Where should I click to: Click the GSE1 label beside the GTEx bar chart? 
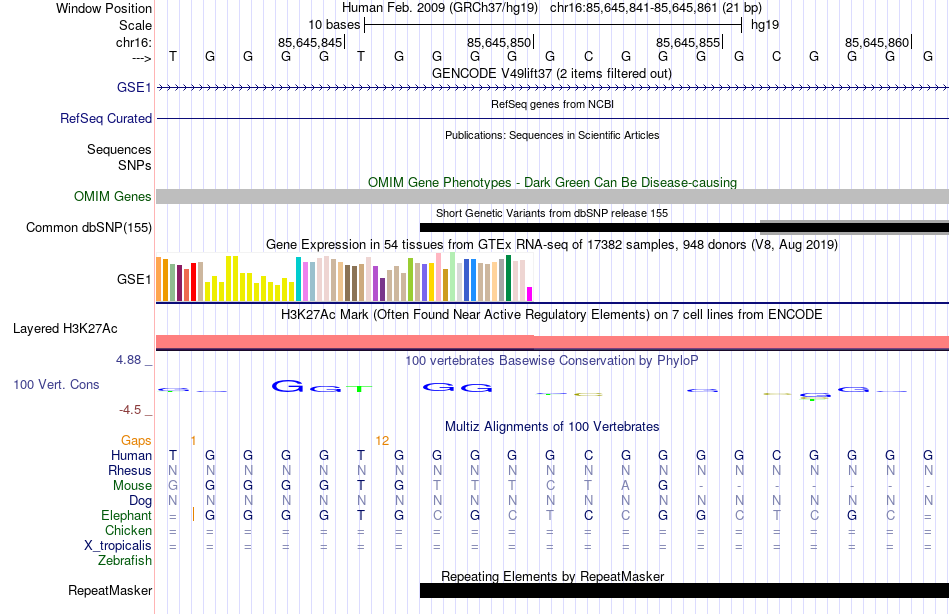[134, 279]
